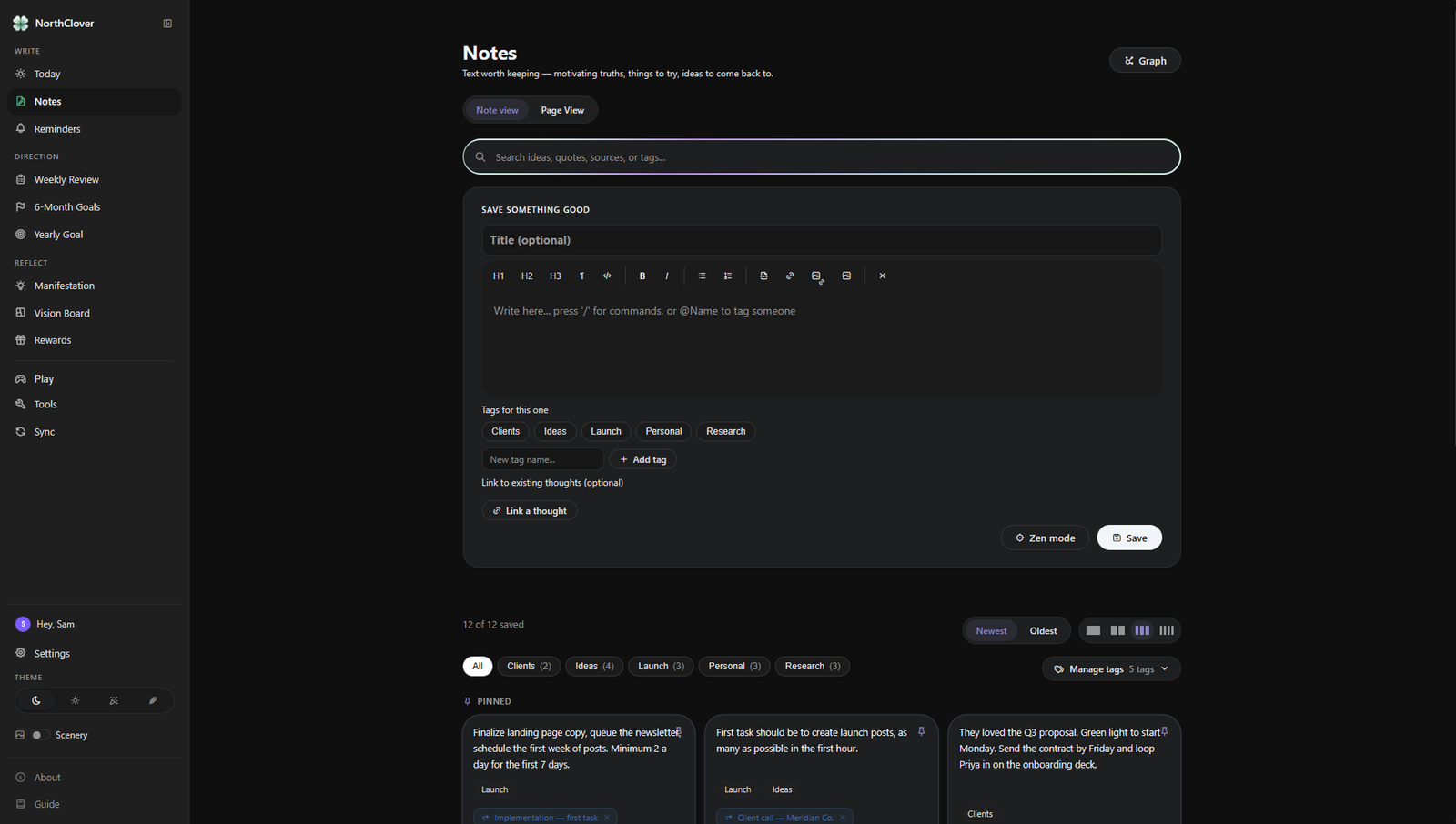
Task: Click the Add tag button
Action: click(x=642, y=459)
